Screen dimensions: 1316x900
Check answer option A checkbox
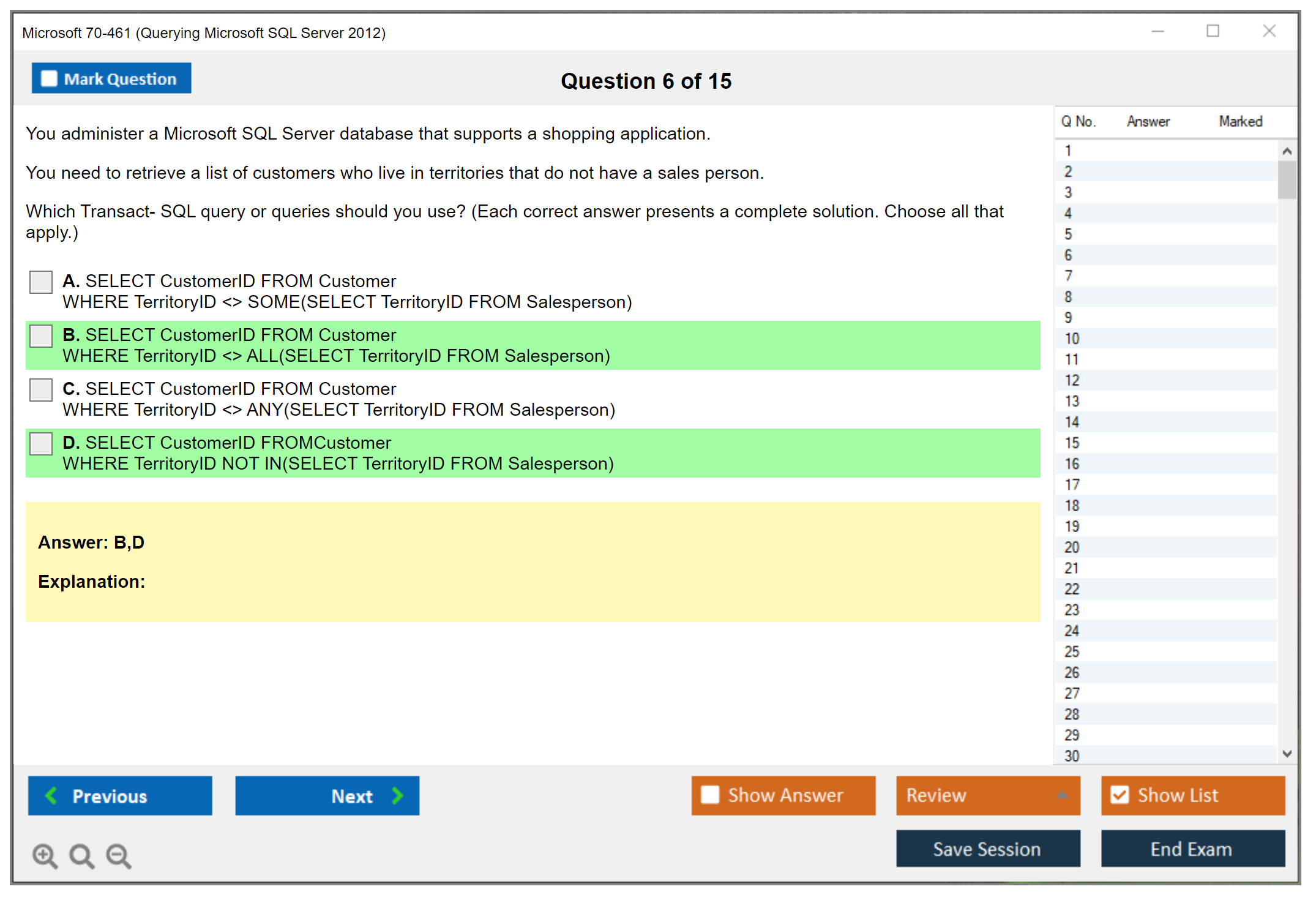(x=41, y=282)
